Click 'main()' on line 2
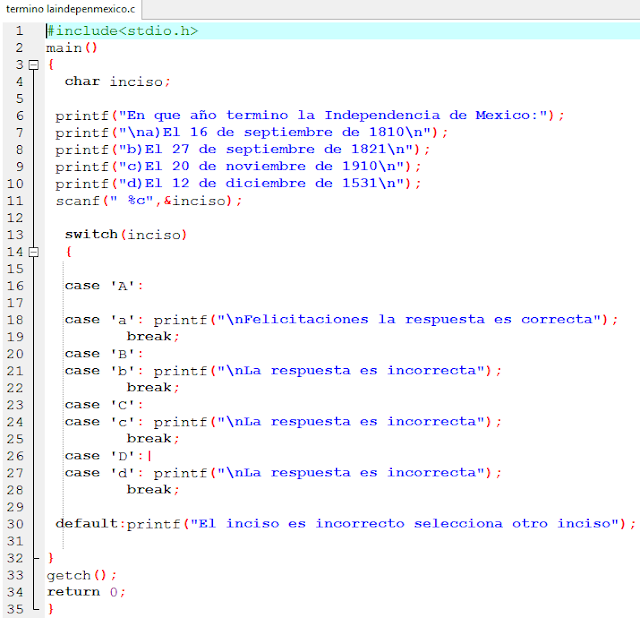This screenshot has height=618, width=640. (x=71, y=48)
